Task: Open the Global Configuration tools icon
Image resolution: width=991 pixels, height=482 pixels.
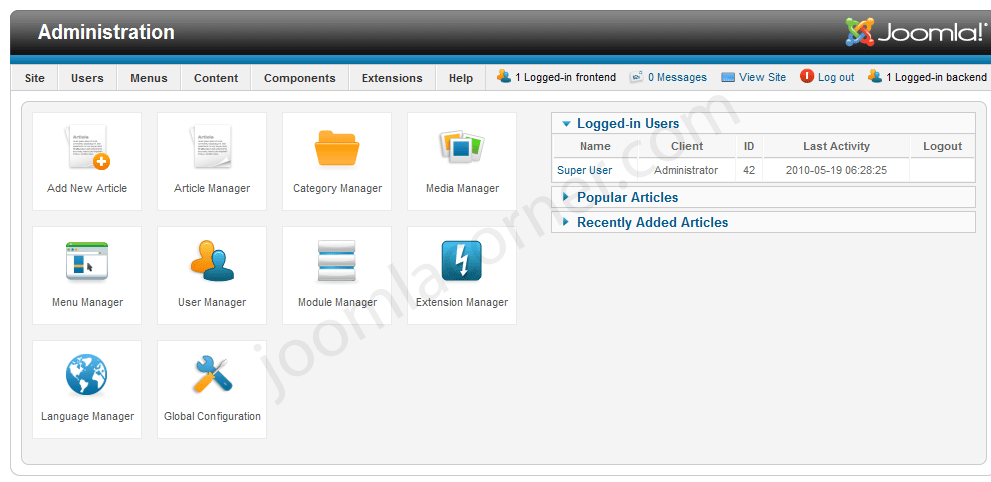Action: [x=212, y=377]
